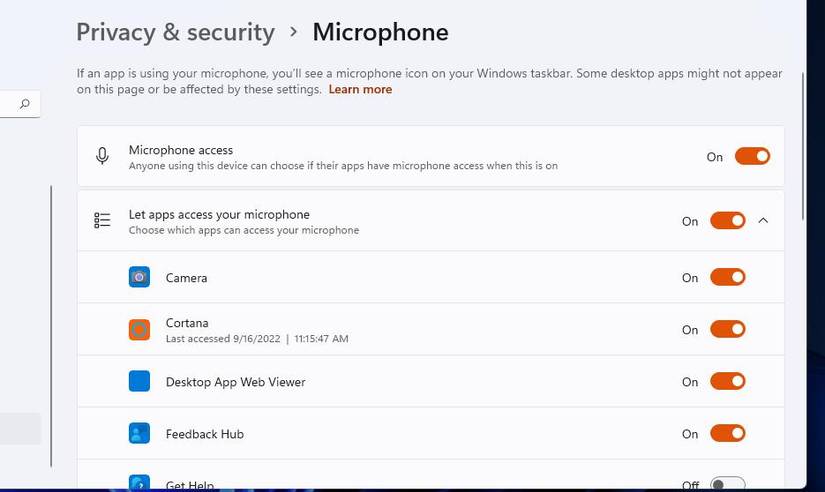Click the Feedback Hub app icon
Image resolution: width=825 pixels, height=492 pixels.
[x=139, y=433]
